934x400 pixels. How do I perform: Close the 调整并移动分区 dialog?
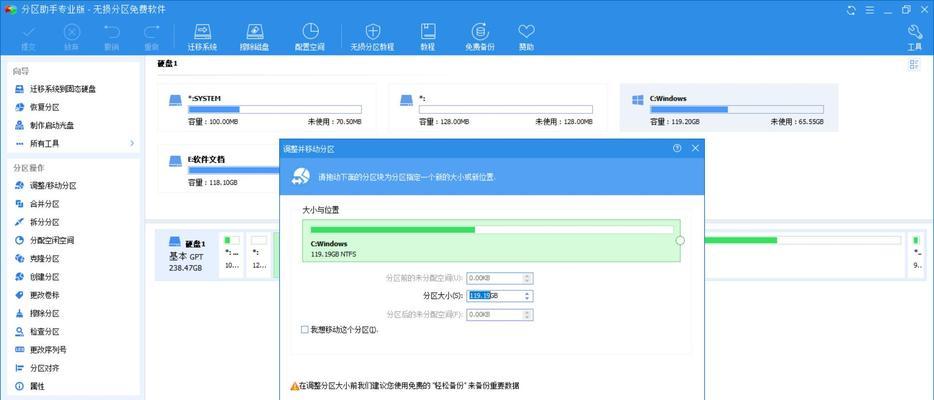[x=695, y=148]
